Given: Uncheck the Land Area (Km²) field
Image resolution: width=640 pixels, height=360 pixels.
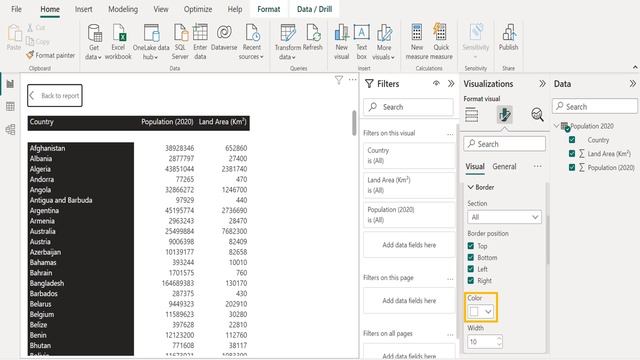Looking at the screenshot, I should 572,153.
